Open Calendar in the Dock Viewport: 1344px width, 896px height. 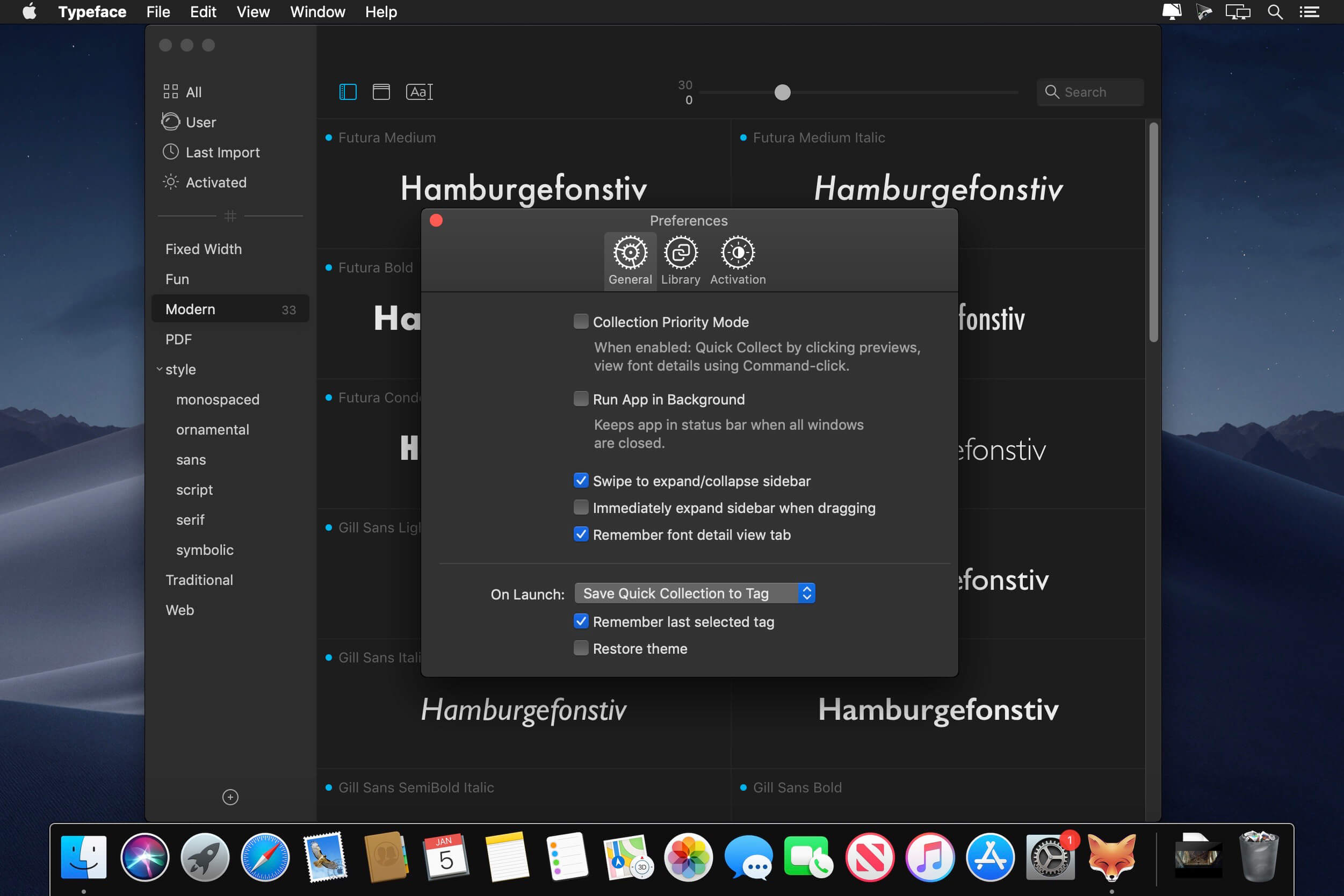click(x=446, y=857)
